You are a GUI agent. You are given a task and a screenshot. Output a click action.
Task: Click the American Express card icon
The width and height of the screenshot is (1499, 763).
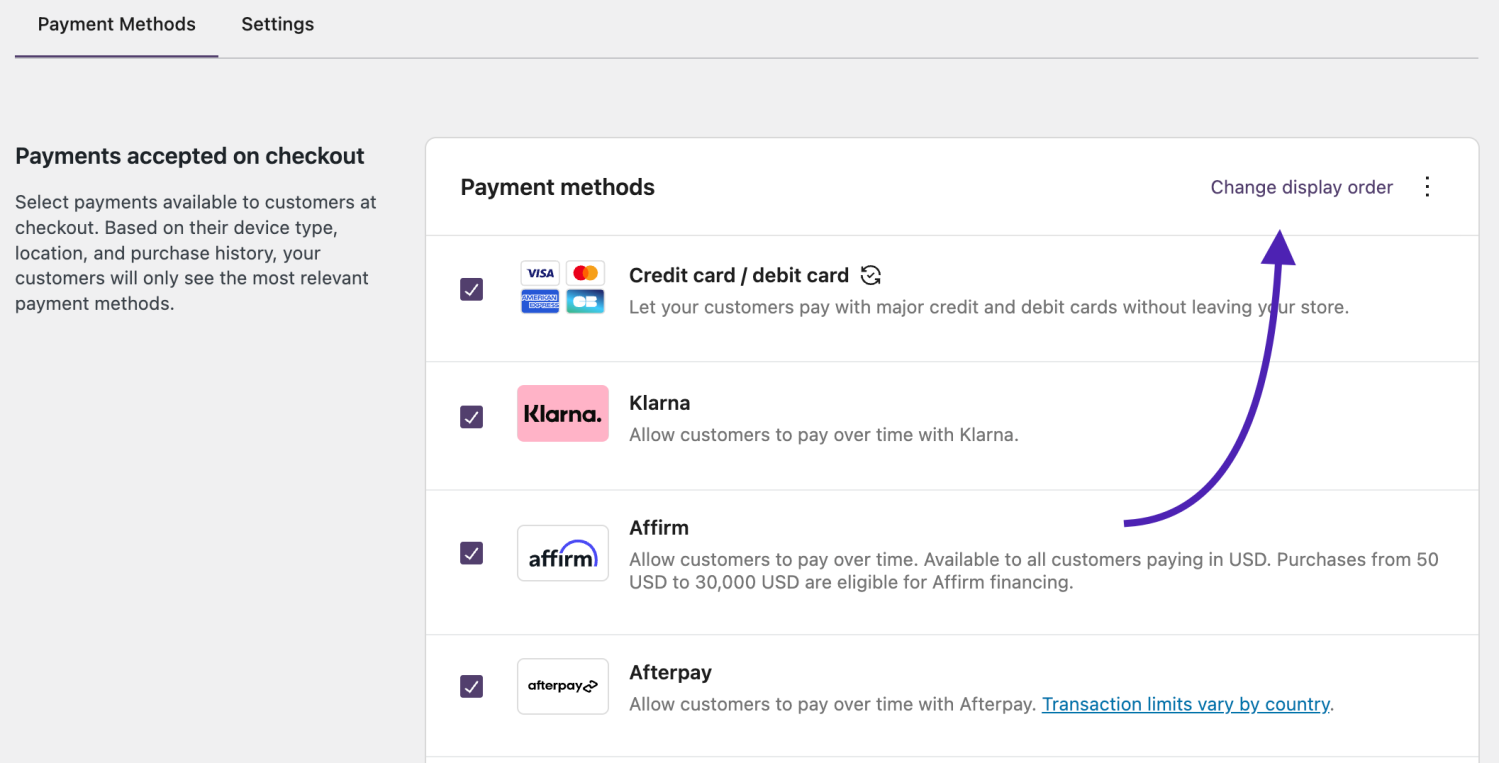point(539,301)
